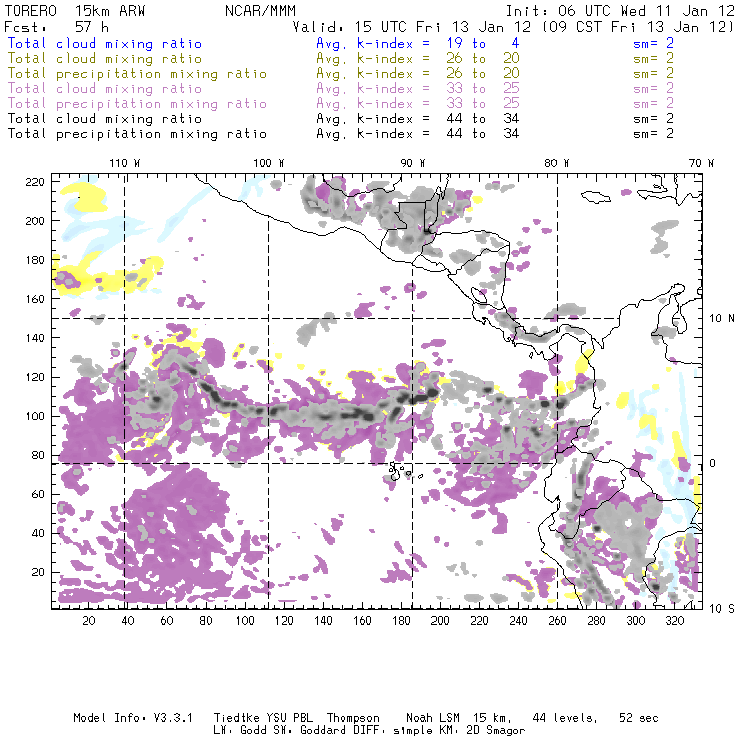
Task: Click the '80 W' longitude label
Action: (x=556, y=163)
